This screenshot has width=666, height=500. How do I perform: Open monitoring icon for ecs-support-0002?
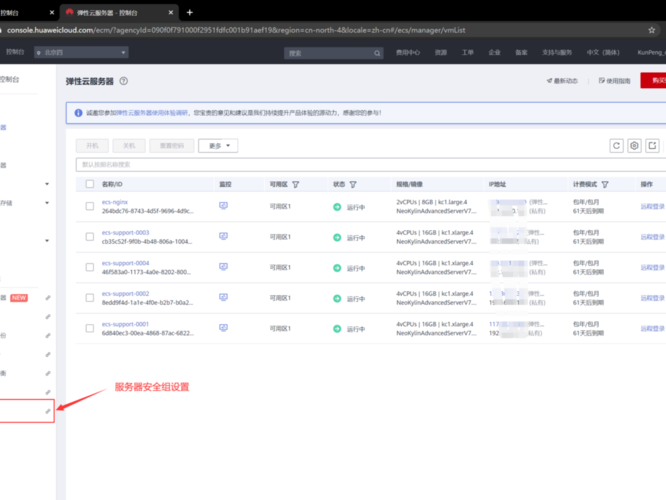(223, 297)
